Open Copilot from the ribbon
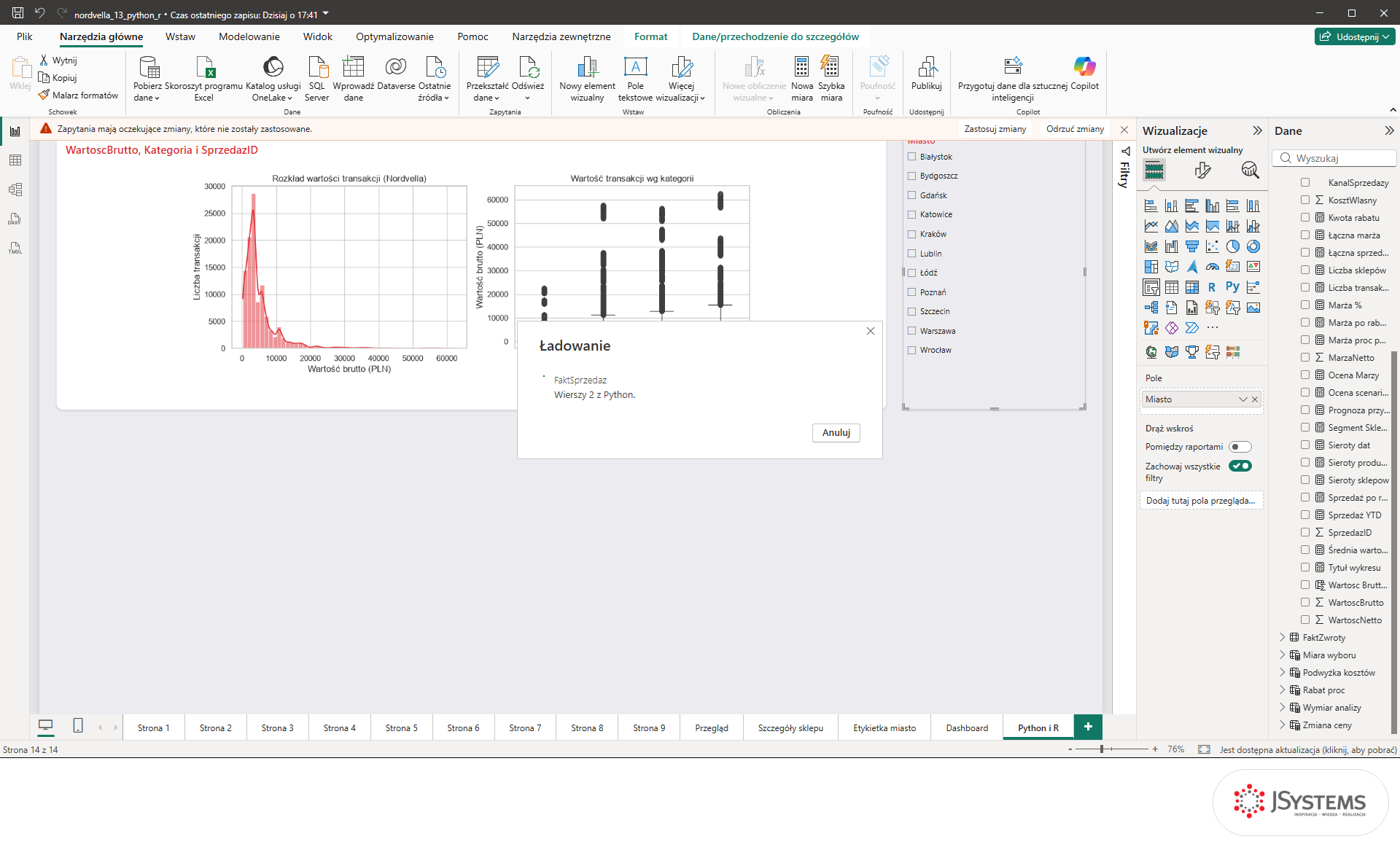 tap(1084, 74)
